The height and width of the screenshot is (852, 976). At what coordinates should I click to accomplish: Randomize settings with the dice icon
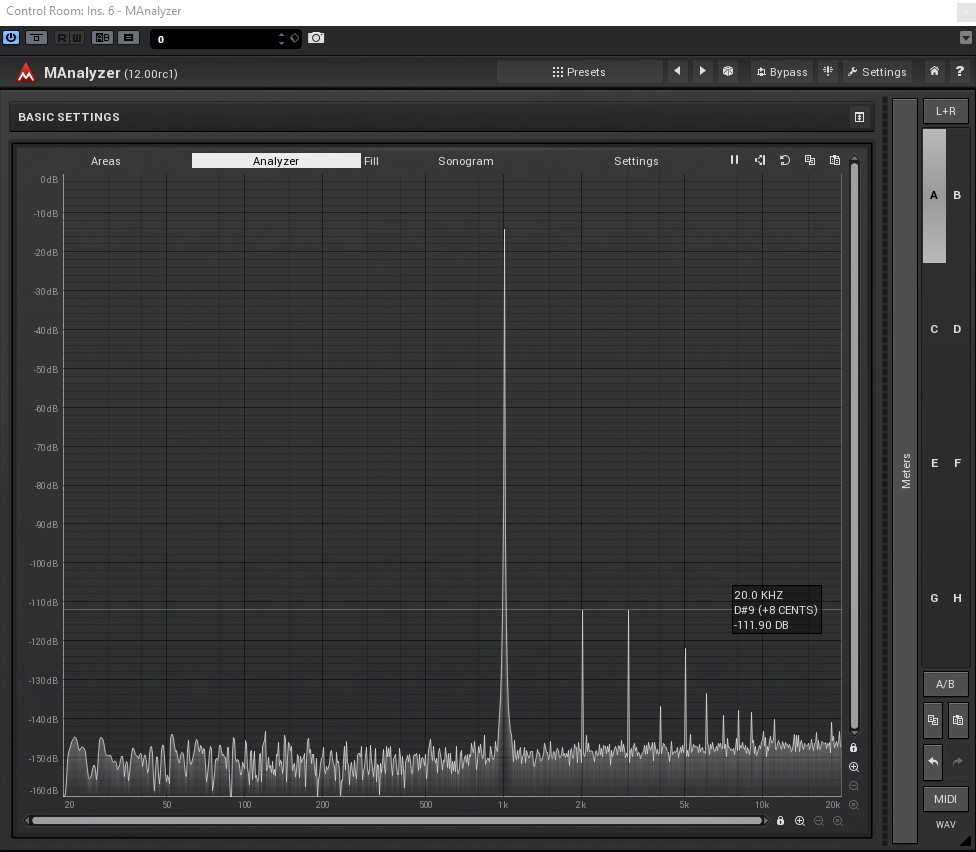tap(728, 71)
